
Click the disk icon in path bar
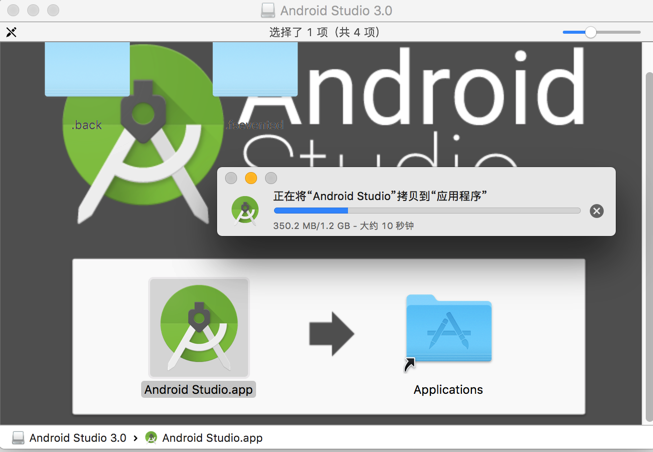click(x=18, y=438)
